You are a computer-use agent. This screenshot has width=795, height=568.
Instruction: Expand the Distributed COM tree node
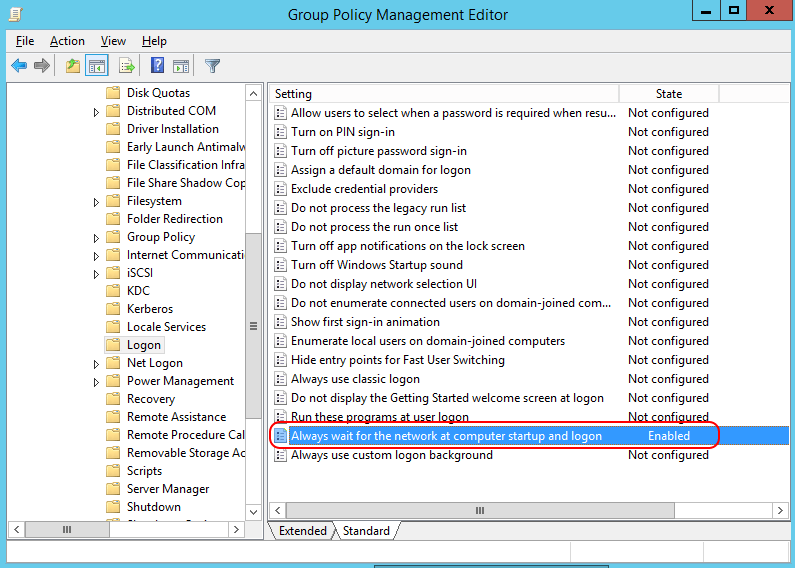coord(96,112)
